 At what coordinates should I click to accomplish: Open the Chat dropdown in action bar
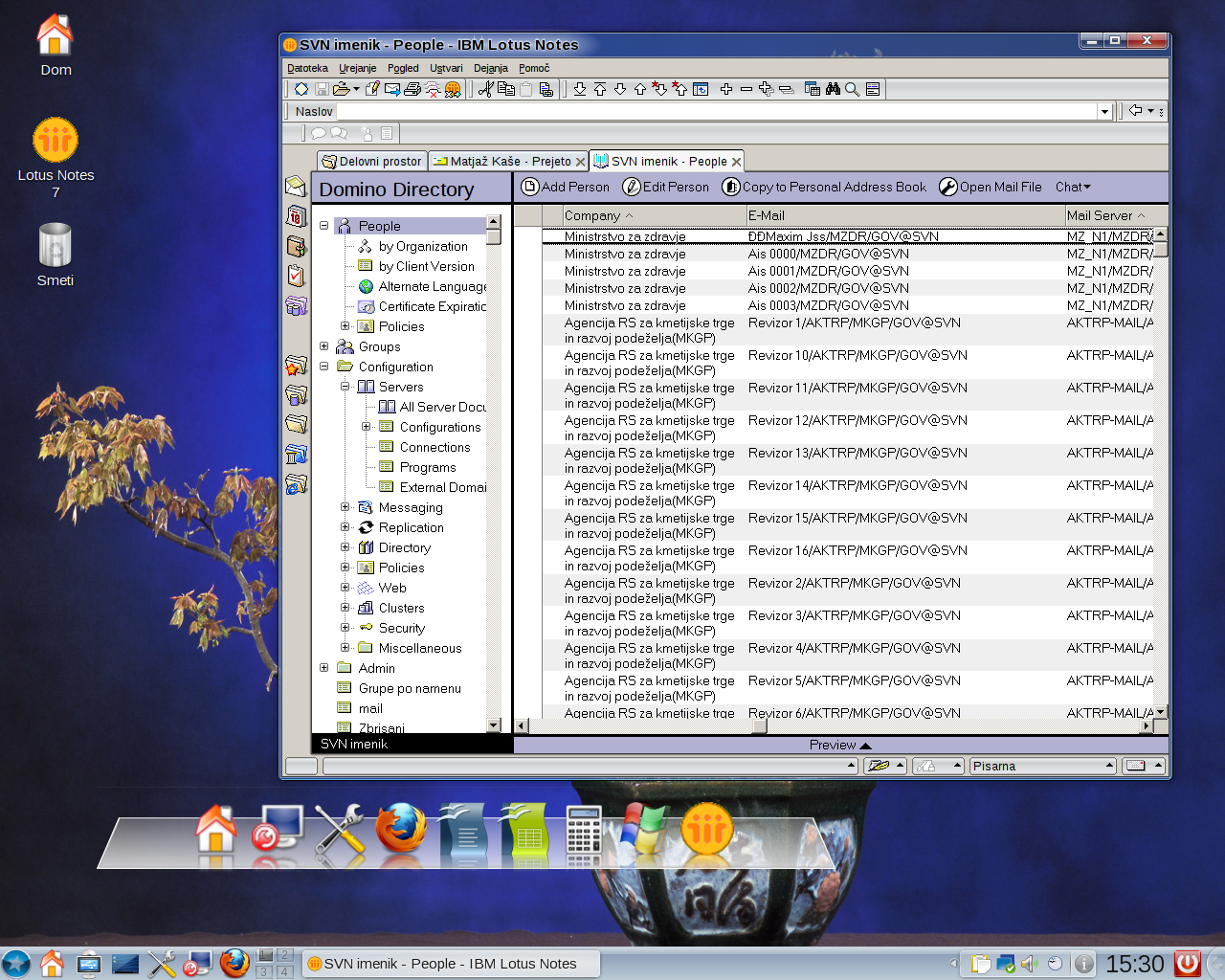(1073, 187)
